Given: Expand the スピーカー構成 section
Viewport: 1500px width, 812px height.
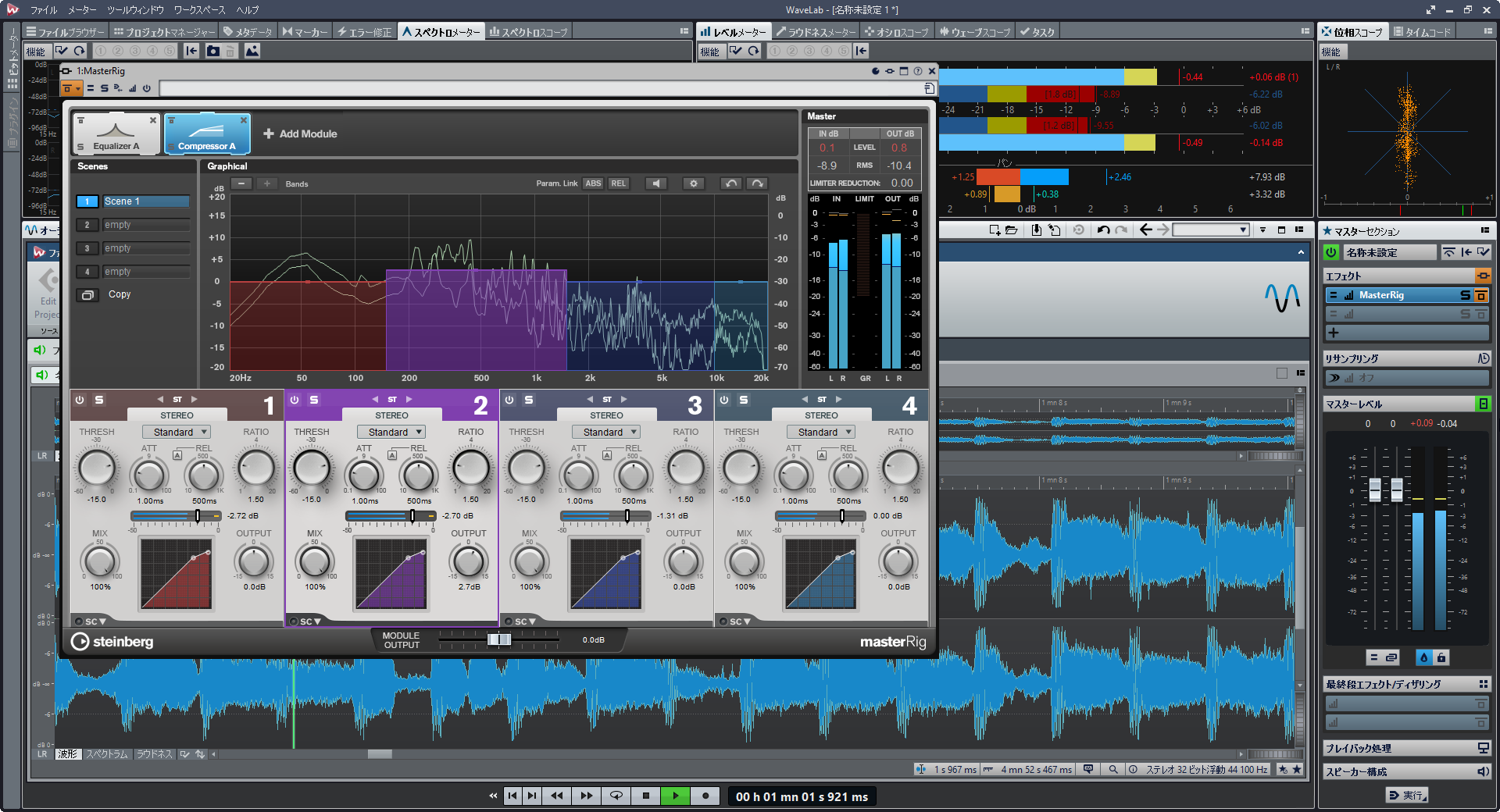Looking at the screenshot, I should (1406, 771).
